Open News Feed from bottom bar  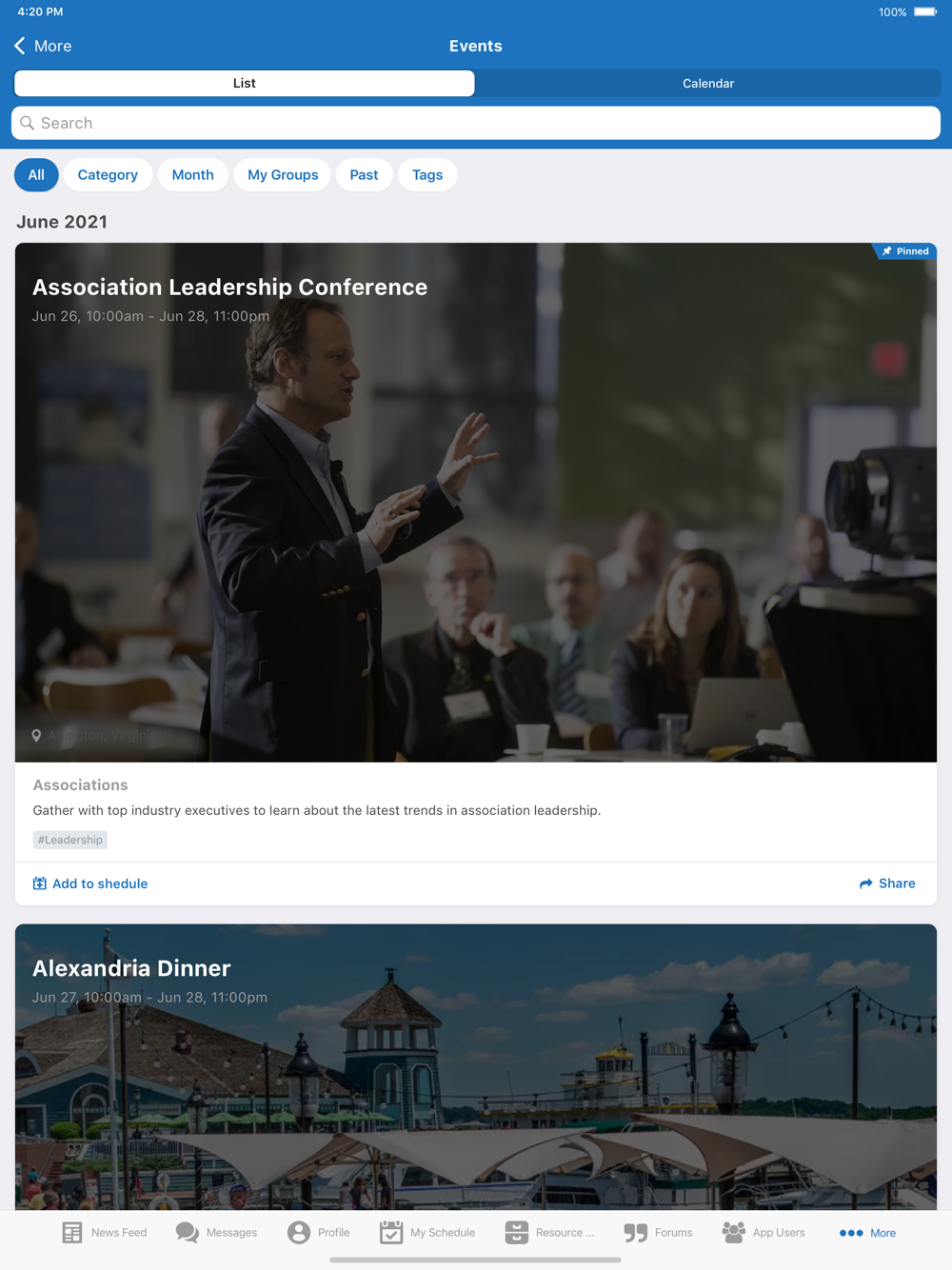104,1233
